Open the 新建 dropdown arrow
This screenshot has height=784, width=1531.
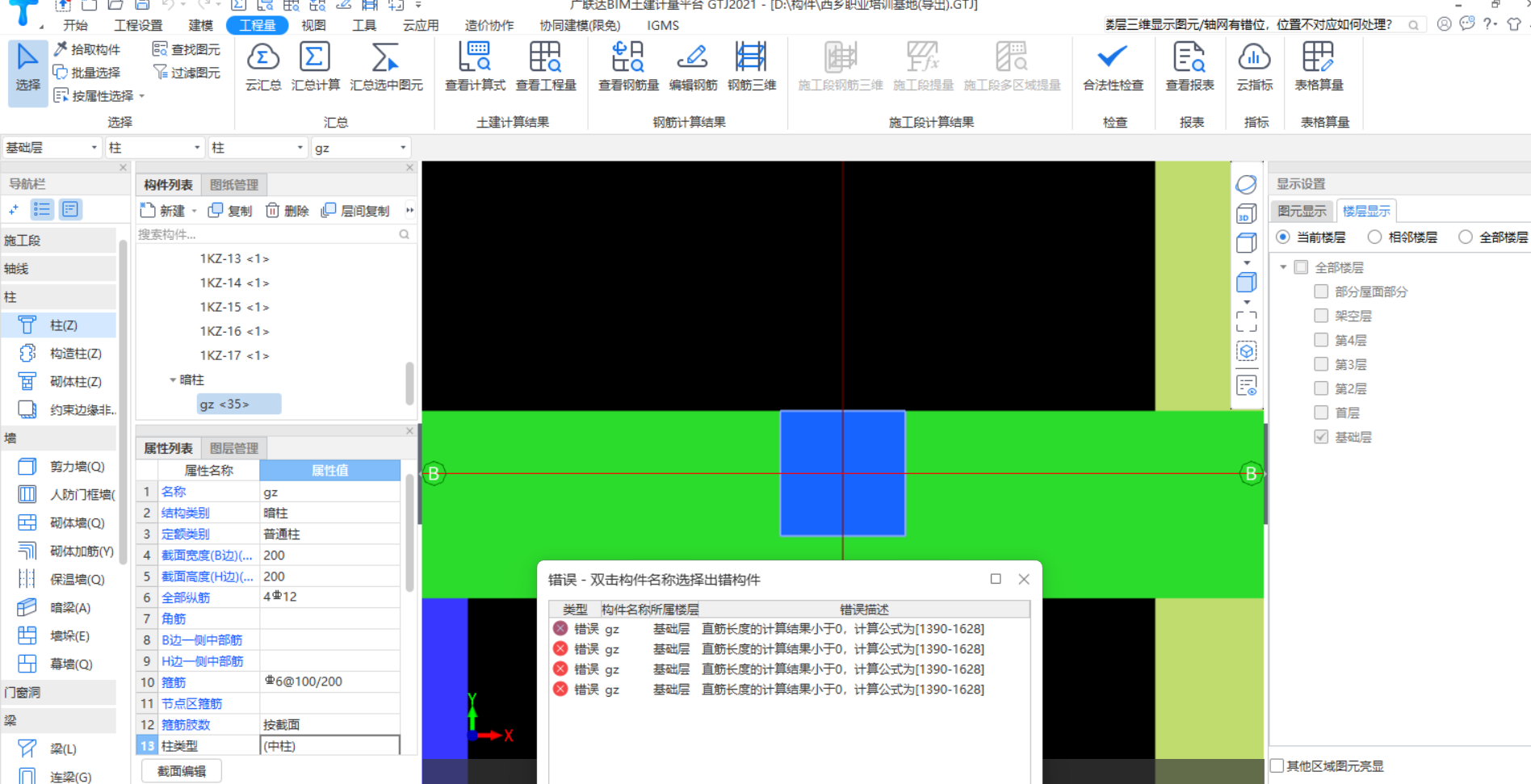195,212
